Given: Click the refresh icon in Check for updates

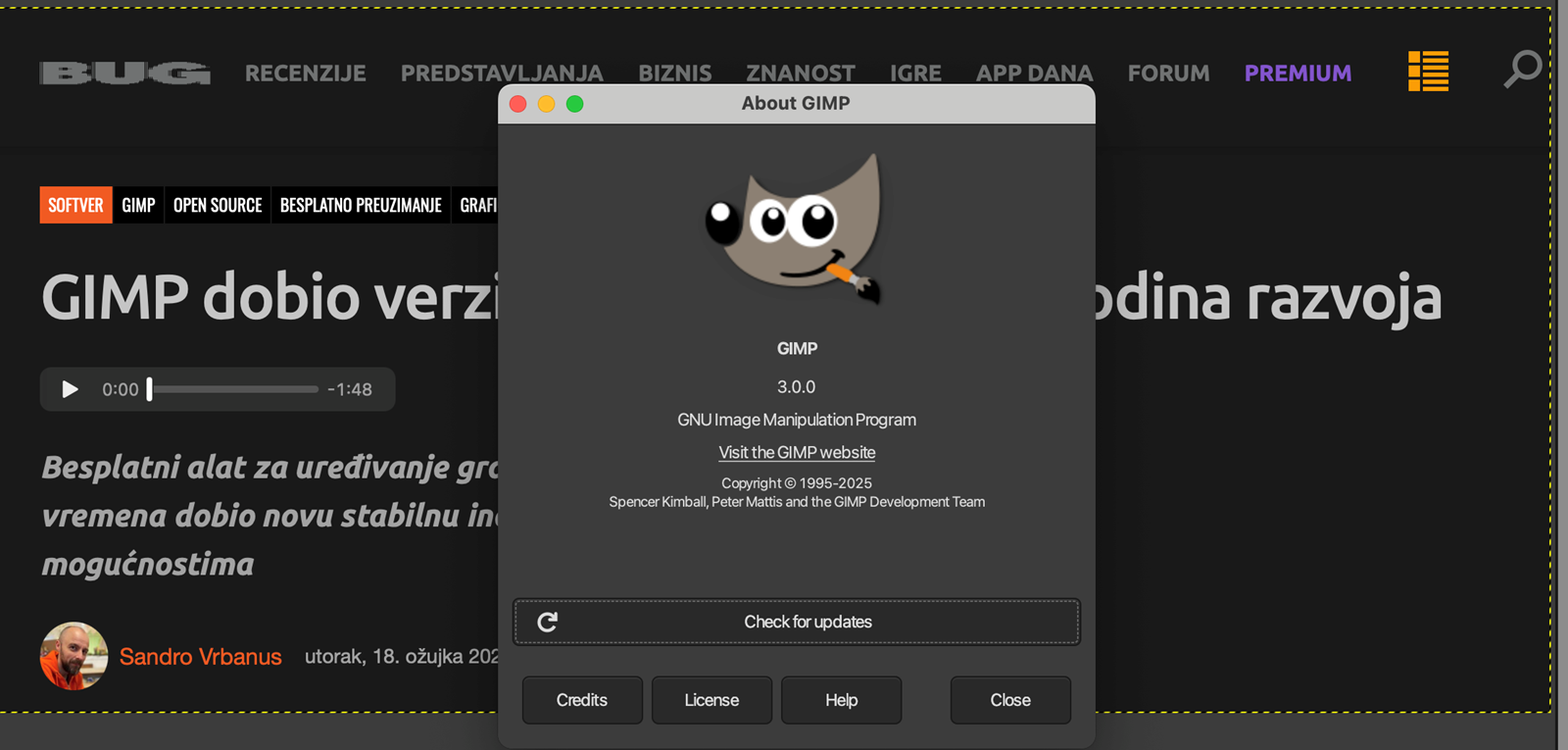Looking at the screenshot, I should coord(548,622).
